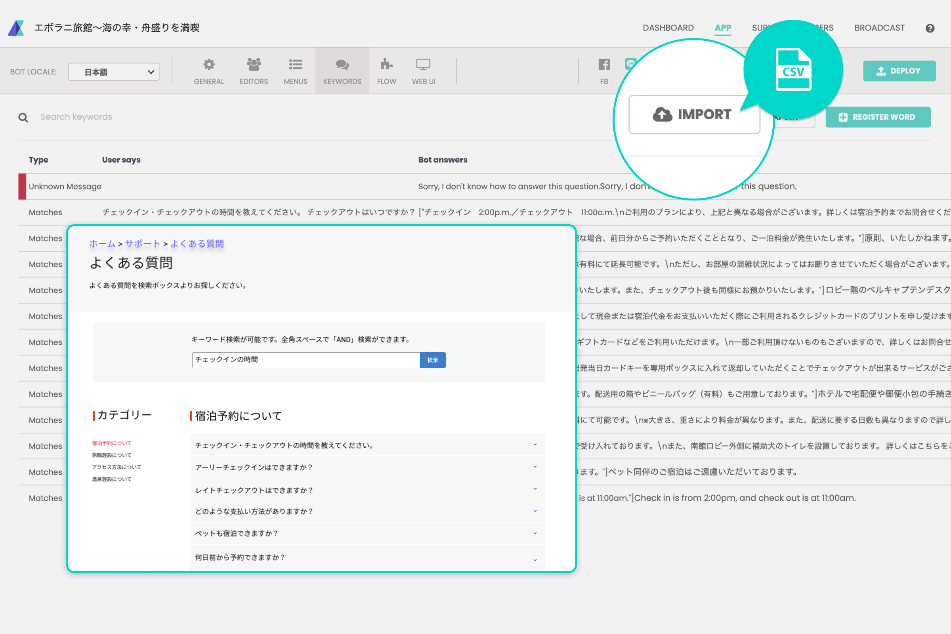
Task: Click the Import button
Action: click(694, 114)
